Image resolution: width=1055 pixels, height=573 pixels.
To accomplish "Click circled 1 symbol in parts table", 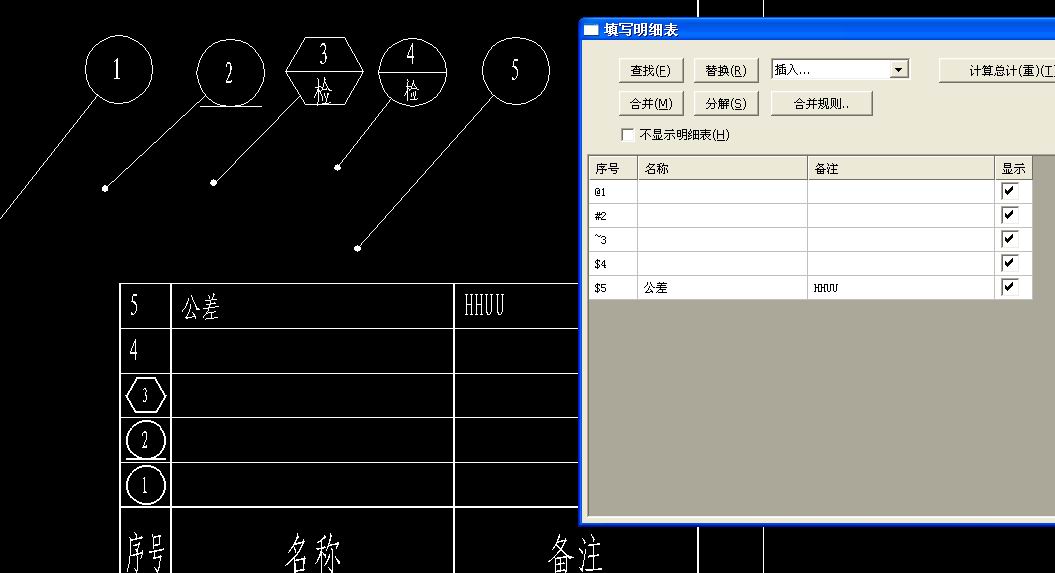I will [146, 486].
